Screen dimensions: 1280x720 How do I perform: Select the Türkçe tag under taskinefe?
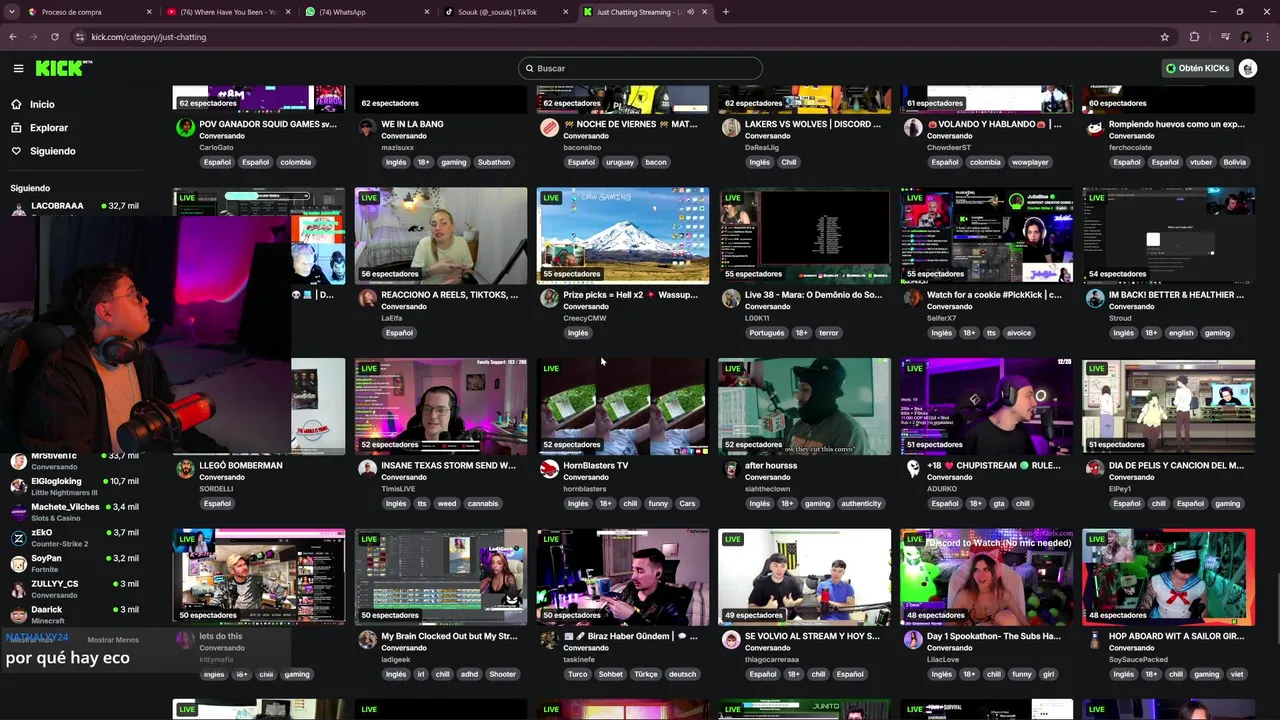646,674
